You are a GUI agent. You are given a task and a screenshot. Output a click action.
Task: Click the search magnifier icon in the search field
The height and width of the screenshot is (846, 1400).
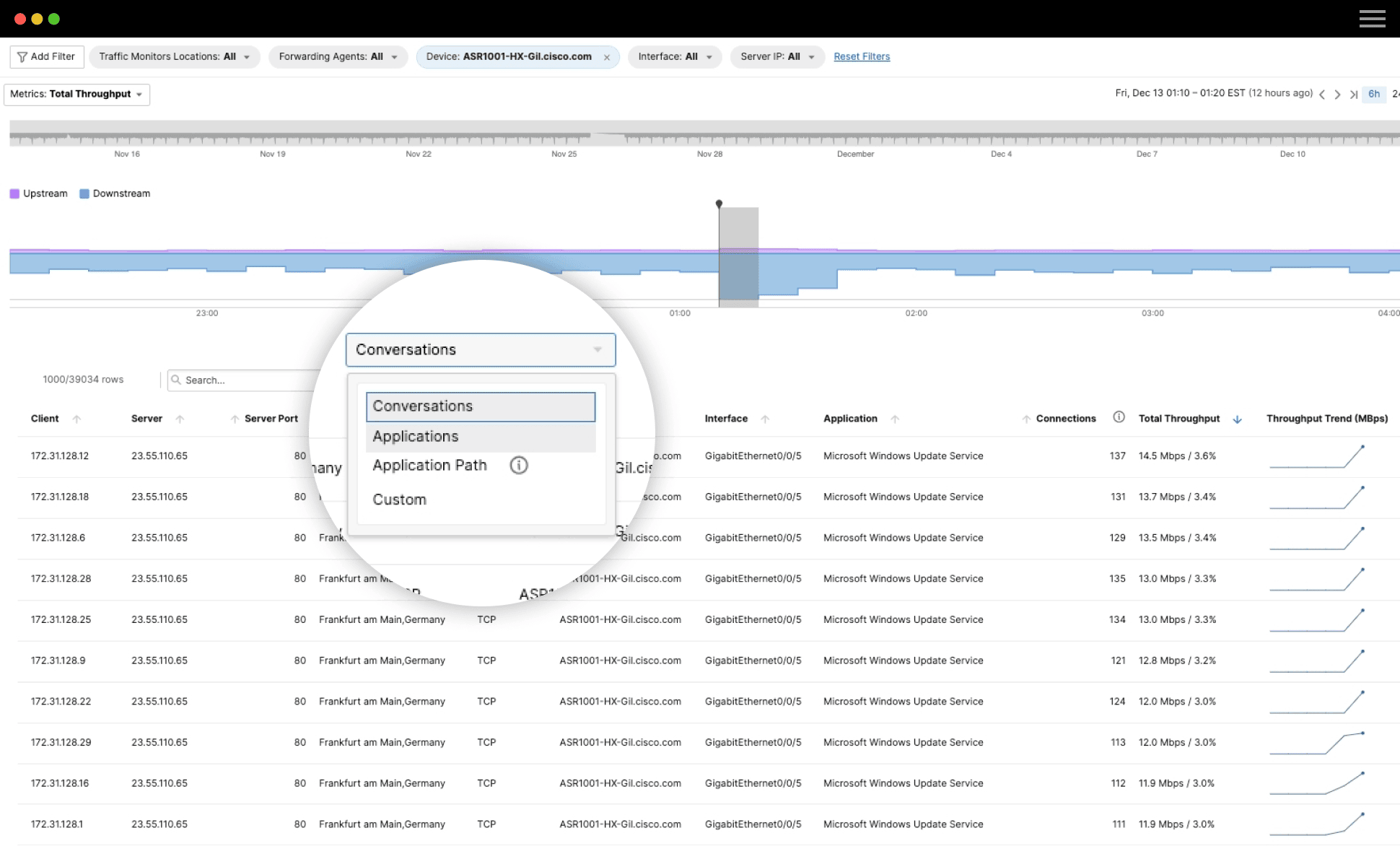177,380
